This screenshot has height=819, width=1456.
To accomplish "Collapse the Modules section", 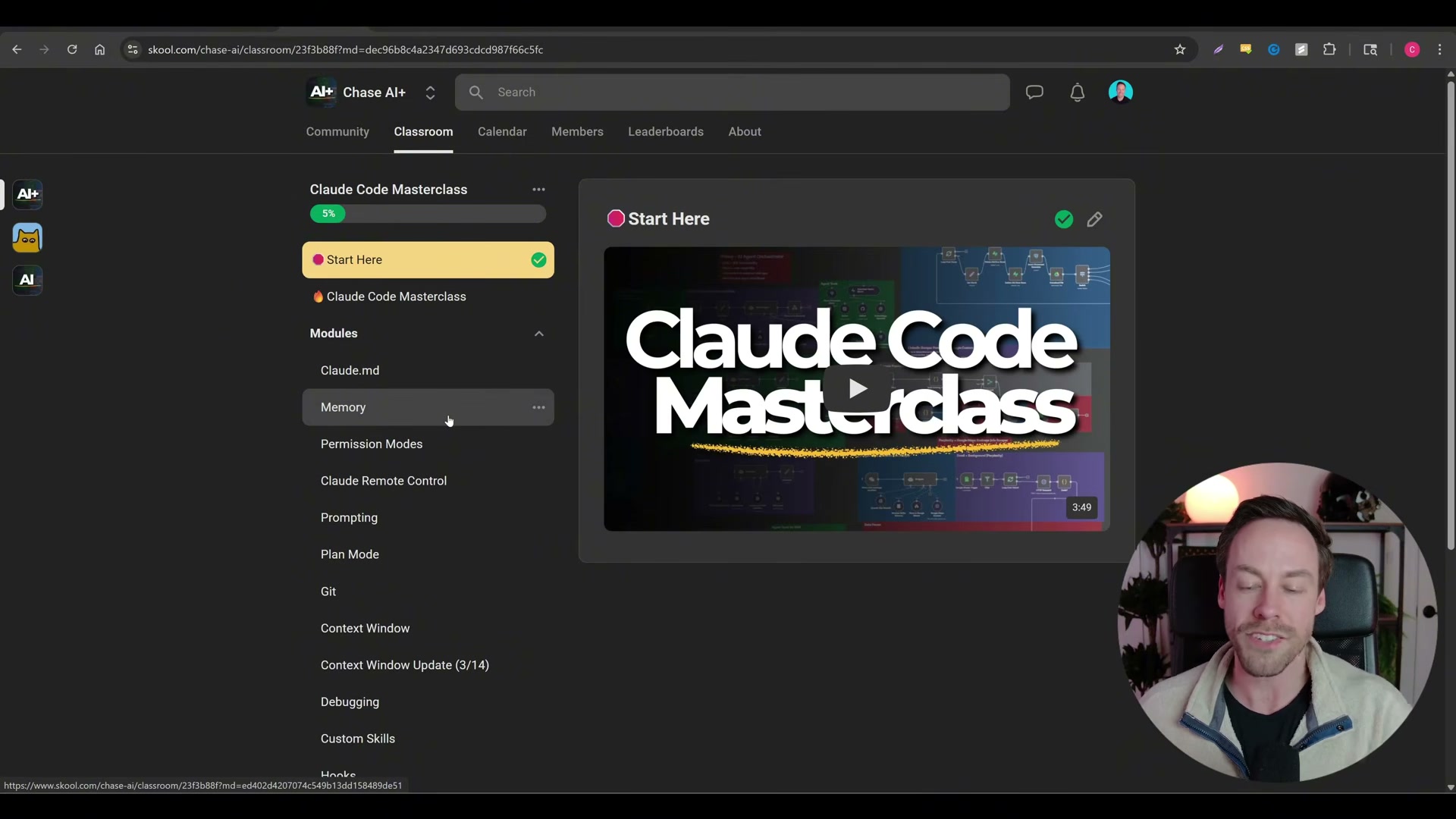I will (x=539, y=334).
